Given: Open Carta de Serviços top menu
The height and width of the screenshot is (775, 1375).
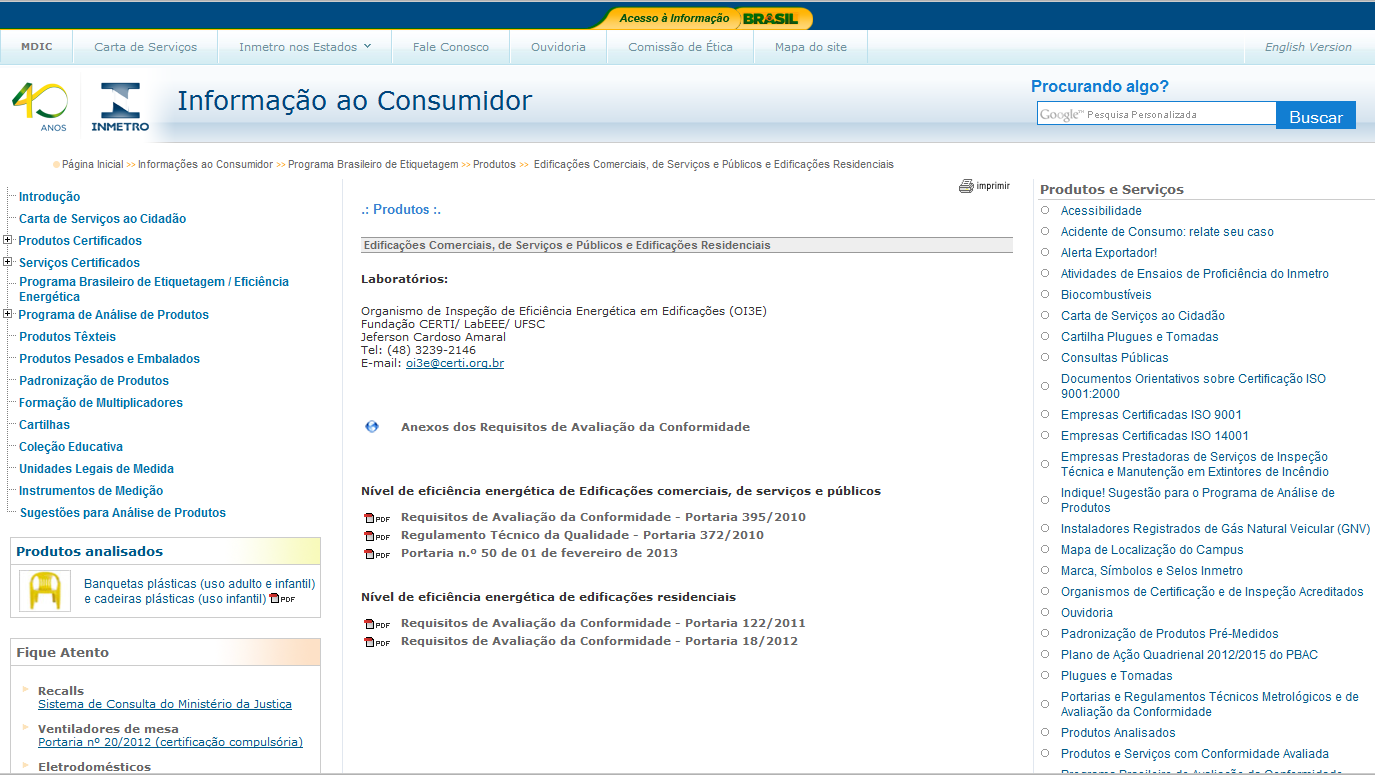Looking at the screenshot, I should pos(146,47).
